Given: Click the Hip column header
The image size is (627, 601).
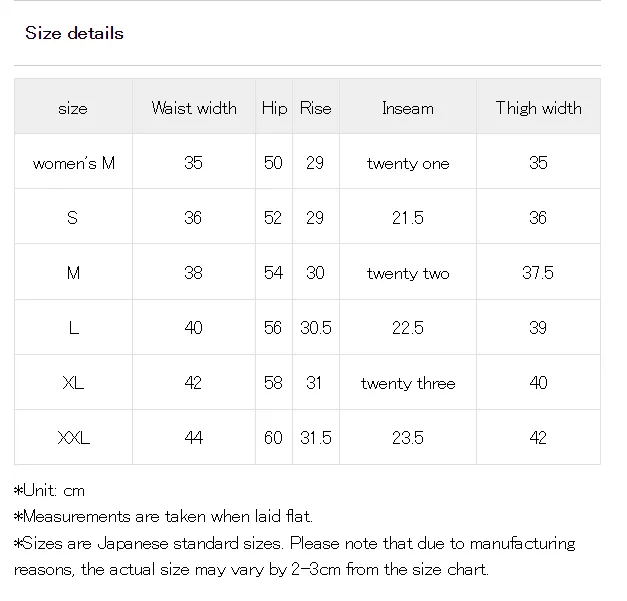Looking at the screenshot, I should point(274,108).
